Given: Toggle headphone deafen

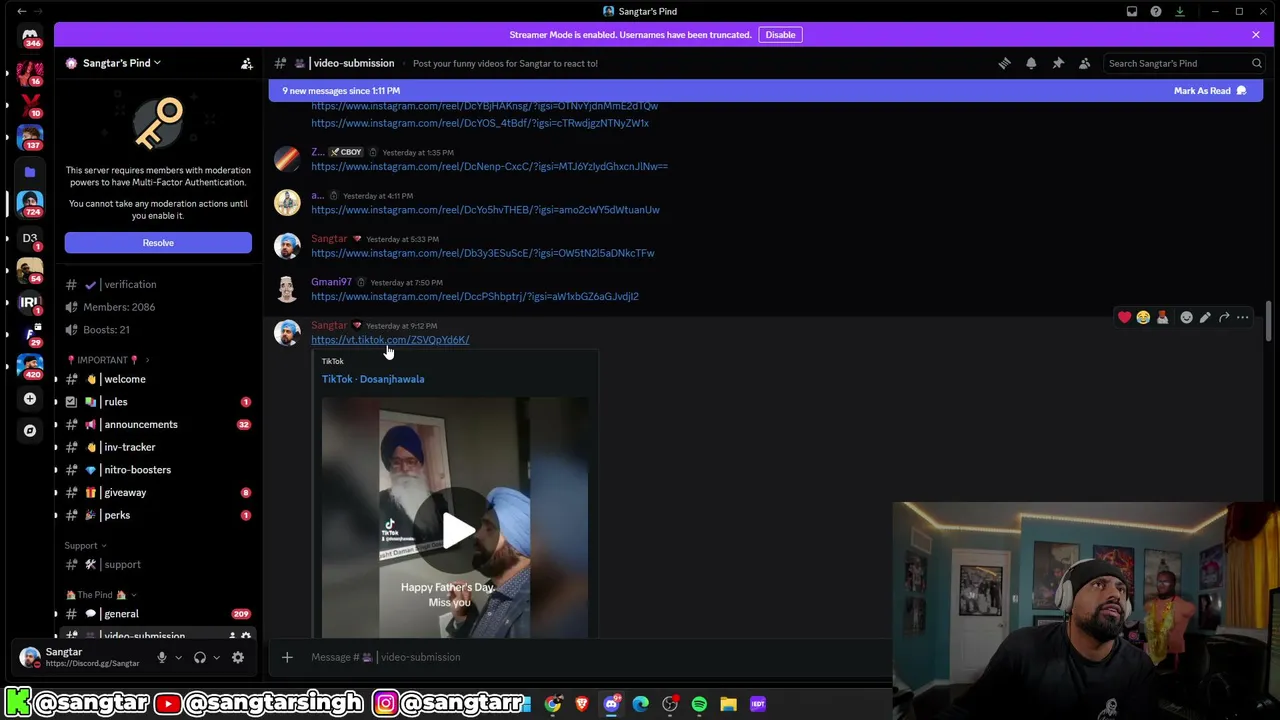Looking at the screenshot, I should click(x=200, y=657).
